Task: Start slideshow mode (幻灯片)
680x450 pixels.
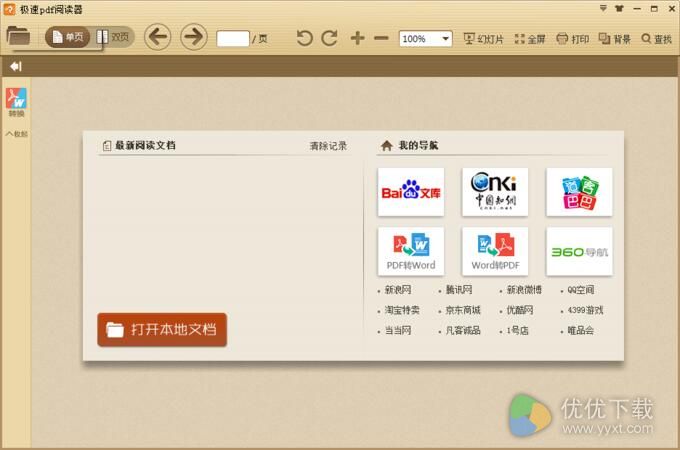Action: click(484, 39)
